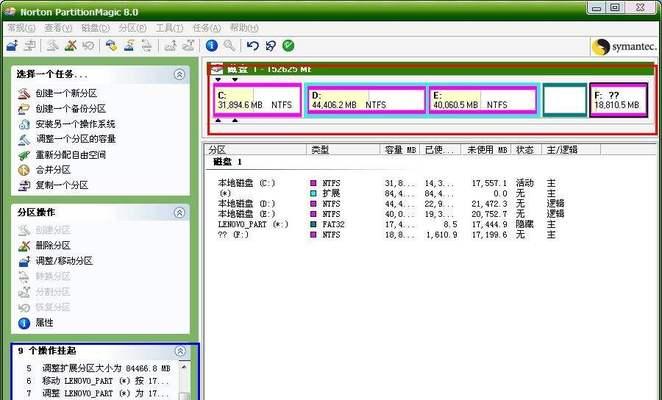The height and width of the screenshot is (400, 662).
Task: Click the Label partition toolbar icon
Action: tap(111, 46)
